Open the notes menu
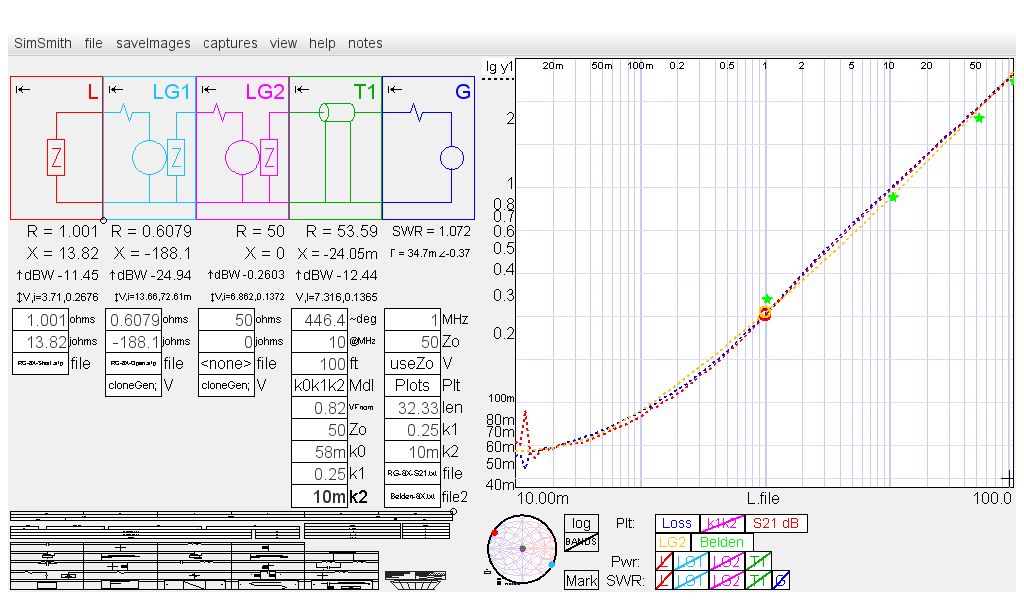 (x=365, y=43)
